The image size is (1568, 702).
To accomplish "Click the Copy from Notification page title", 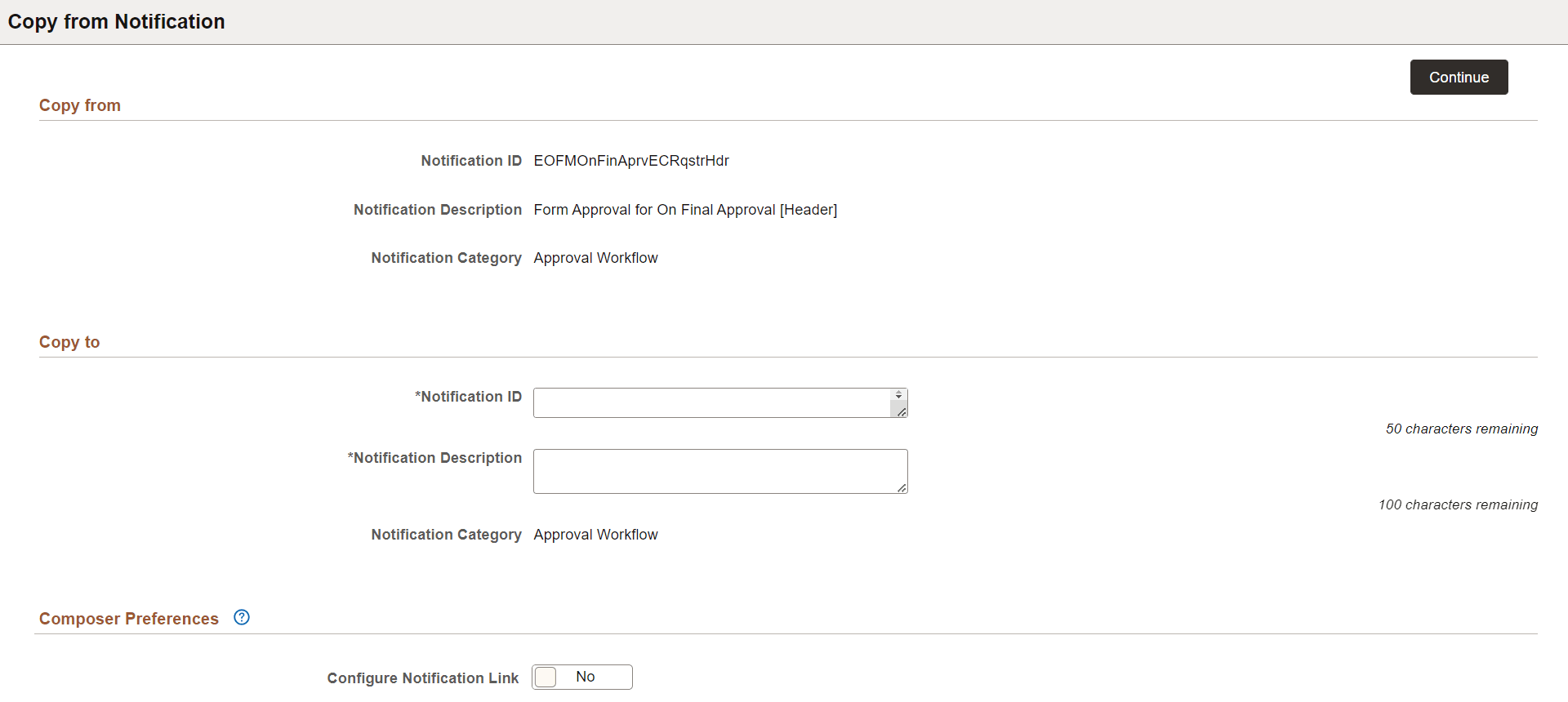I will tap(116, 21).
